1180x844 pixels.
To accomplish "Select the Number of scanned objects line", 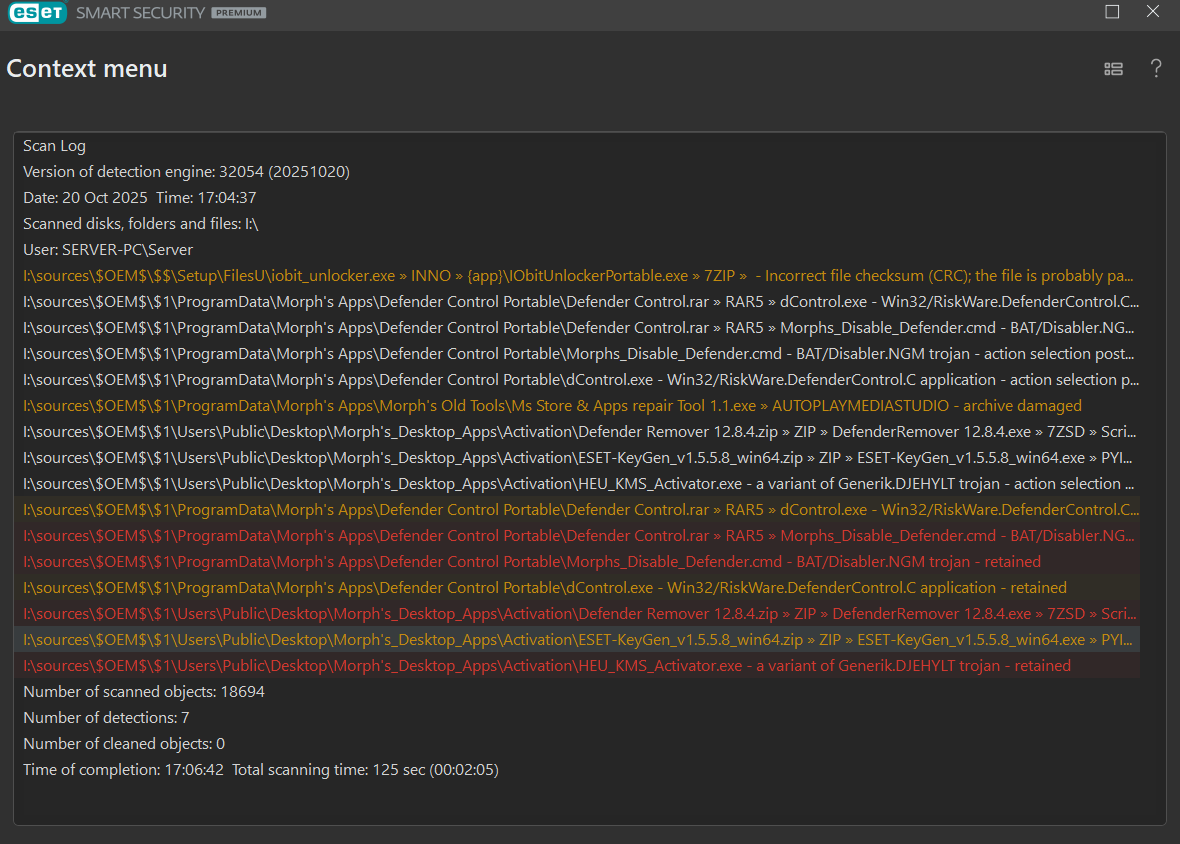I will tap(144, 692).
